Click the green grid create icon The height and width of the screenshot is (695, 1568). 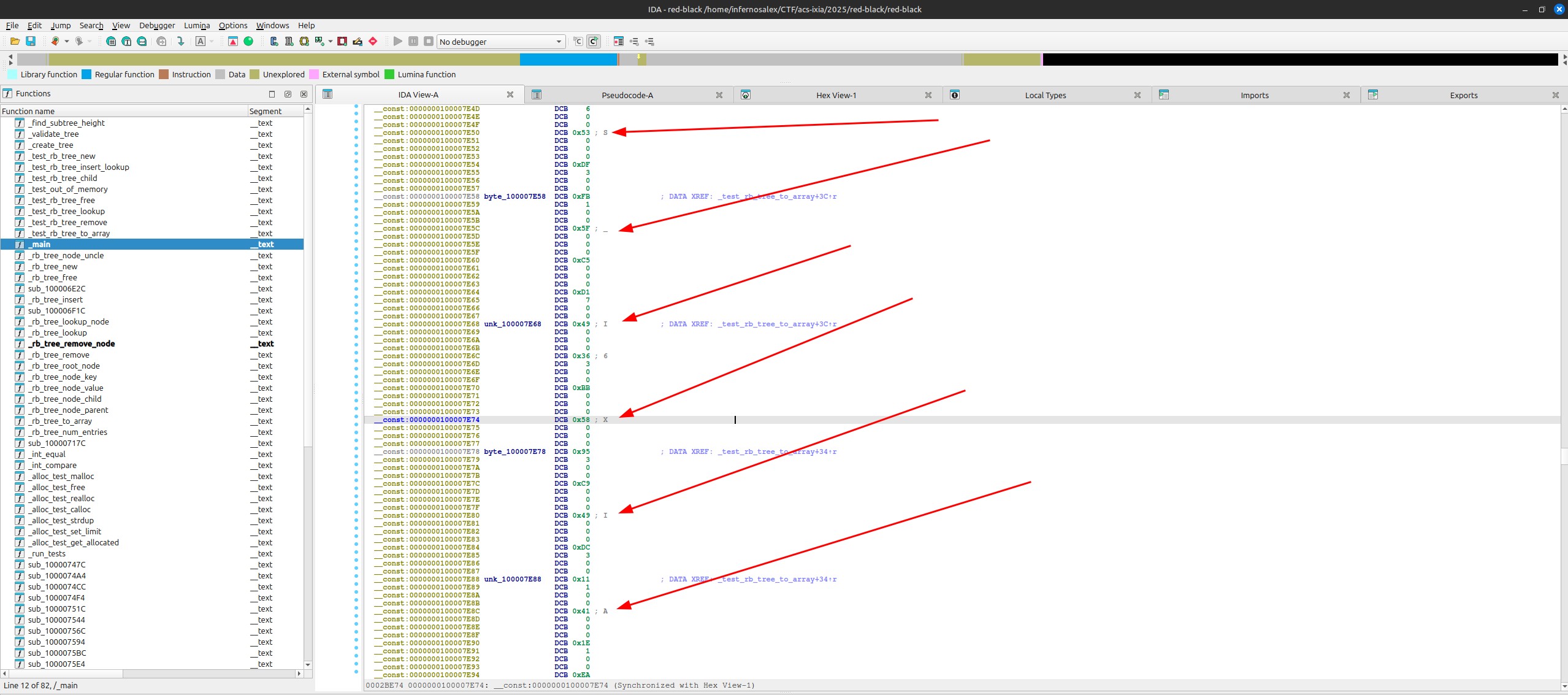(x=319, y=41)
